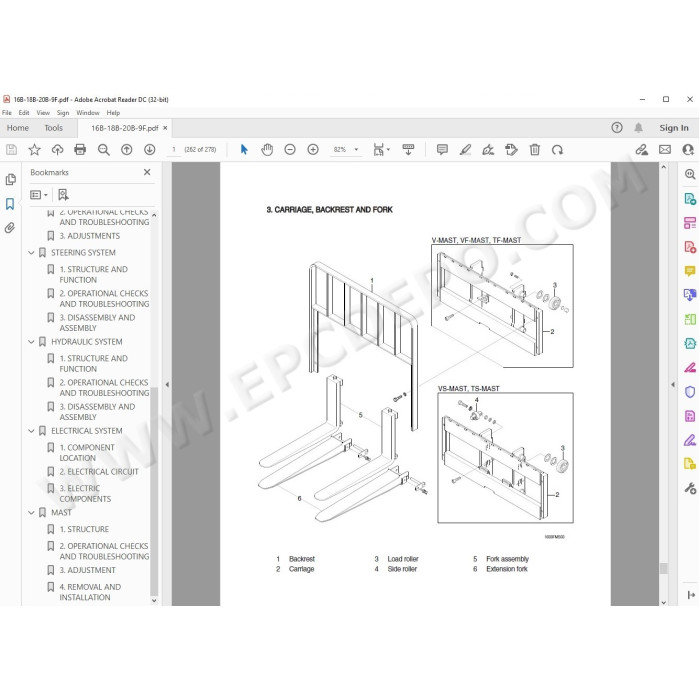700x700 pixels.
Task: Collapse right tools pane arrow
Action: tap(673, 384)
